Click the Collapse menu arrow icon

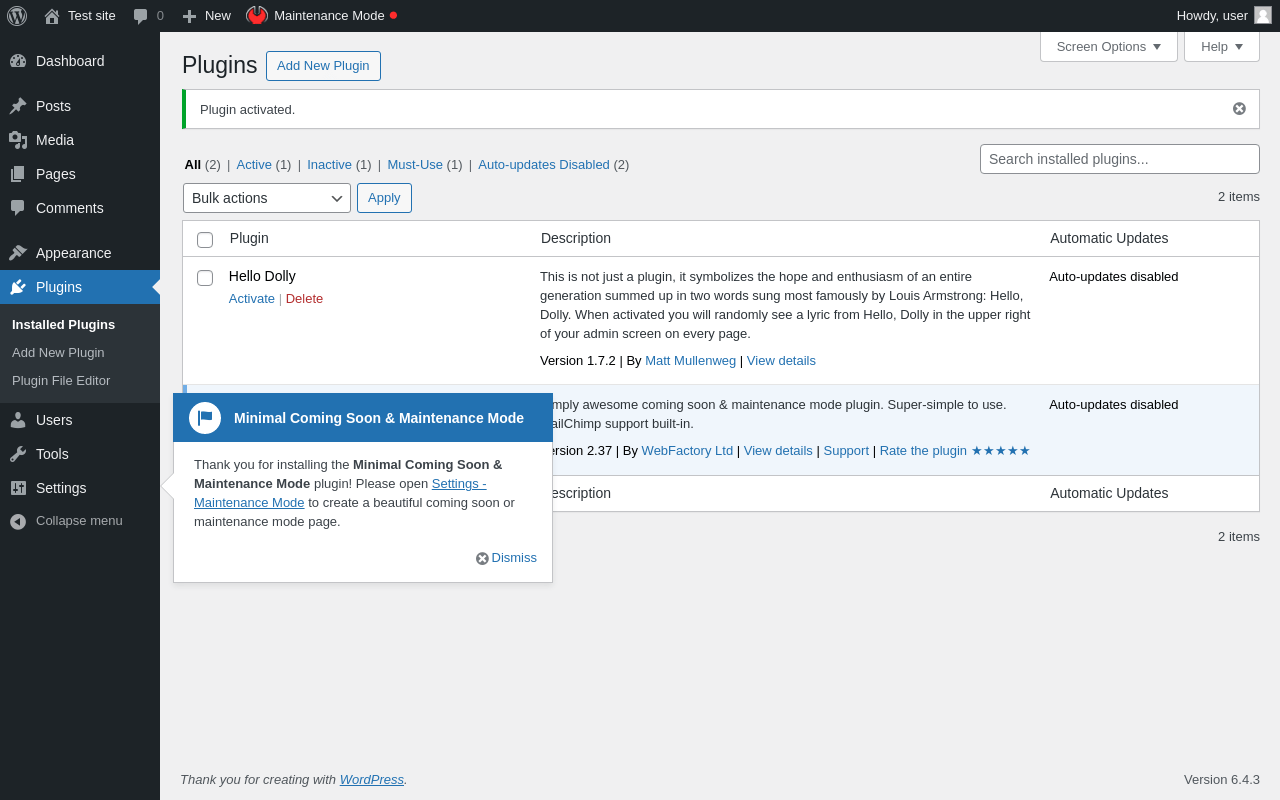pos(18,521)
